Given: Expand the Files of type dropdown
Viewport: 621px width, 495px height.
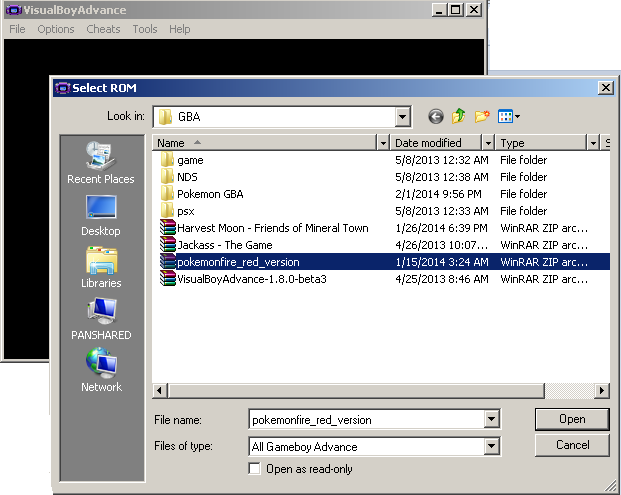Looking at the screenshot, I should [491, 446].
